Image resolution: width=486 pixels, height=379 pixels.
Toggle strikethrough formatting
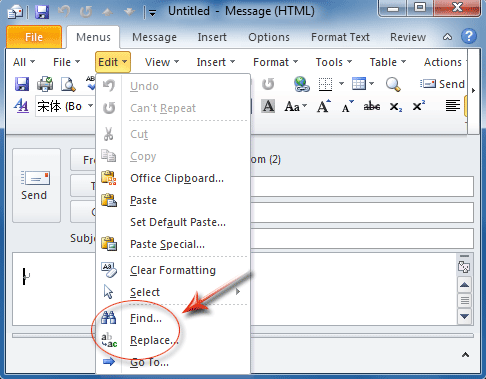tap(372, 106)
